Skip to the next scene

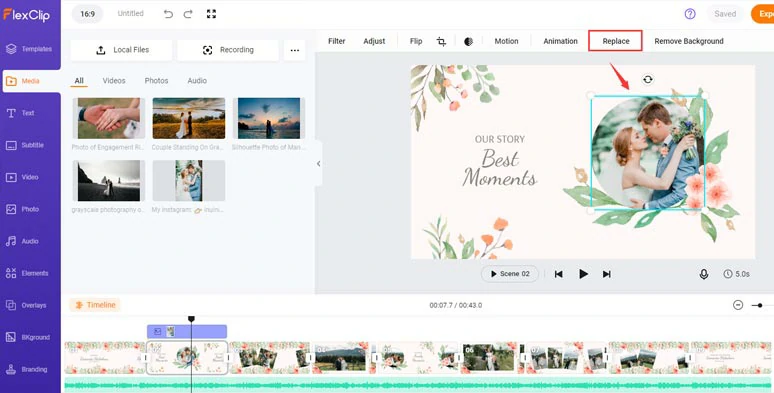click(x=607, y=274)
